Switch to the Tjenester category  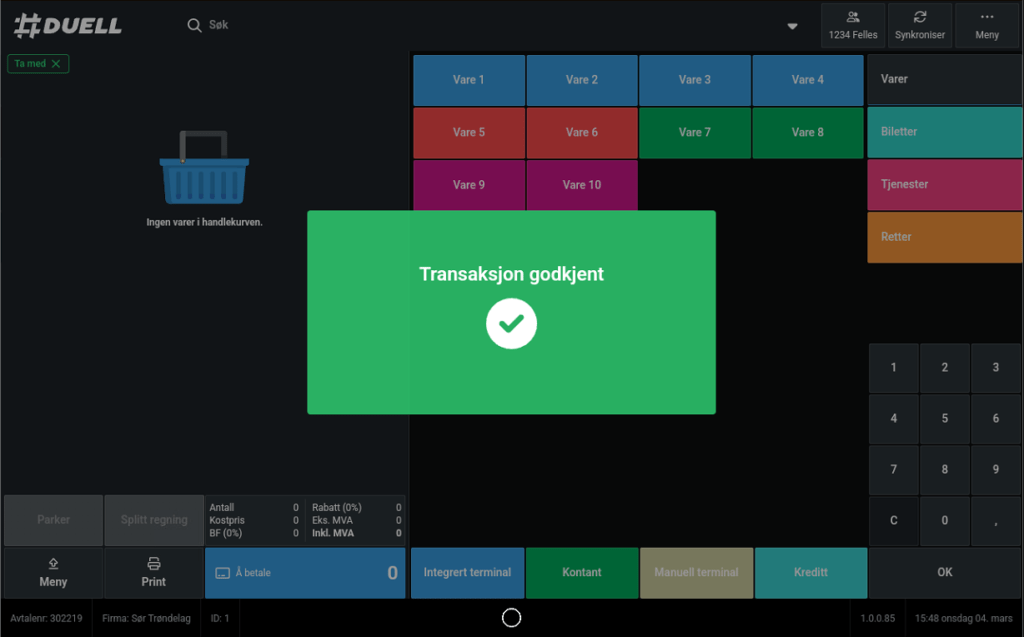pos(943,185)
